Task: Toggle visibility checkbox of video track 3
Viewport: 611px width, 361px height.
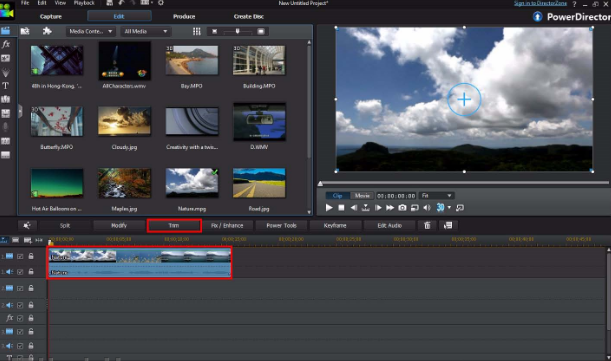Action: (20, 332)
